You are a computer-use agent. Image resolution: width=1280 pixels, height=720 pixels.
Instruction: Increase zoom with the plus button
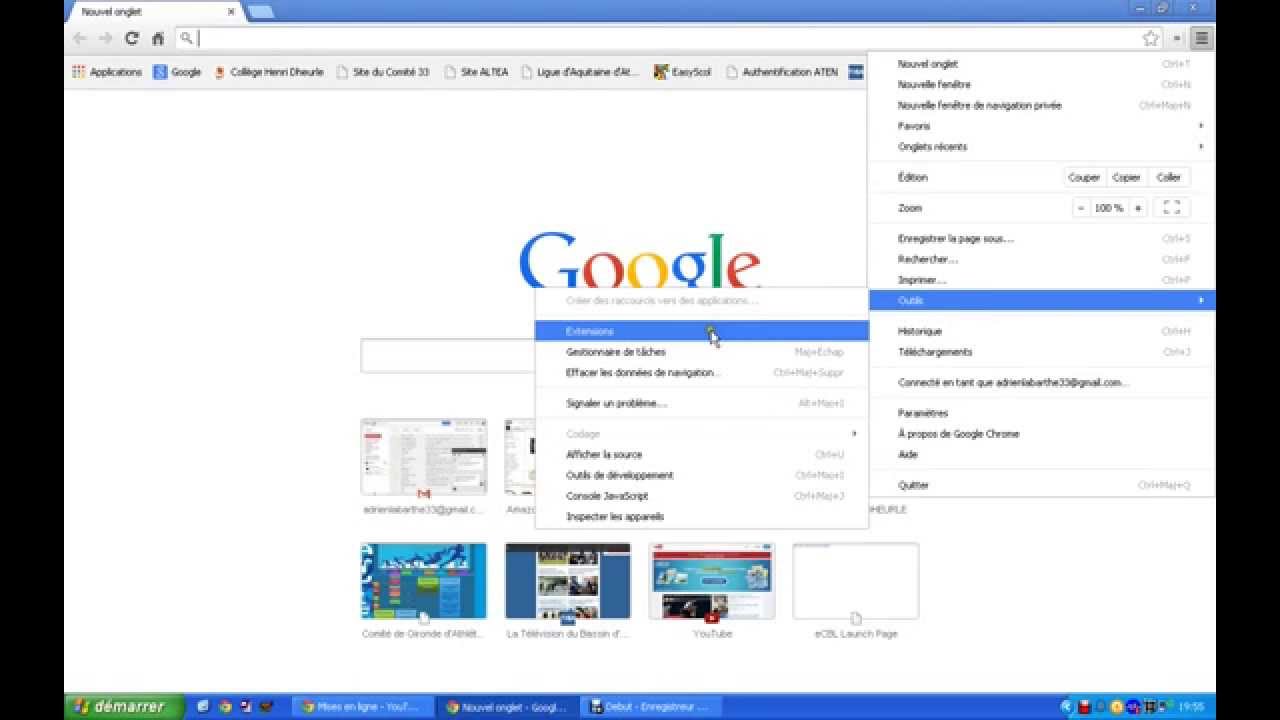pyautogui.click(x=1137, y=208)
